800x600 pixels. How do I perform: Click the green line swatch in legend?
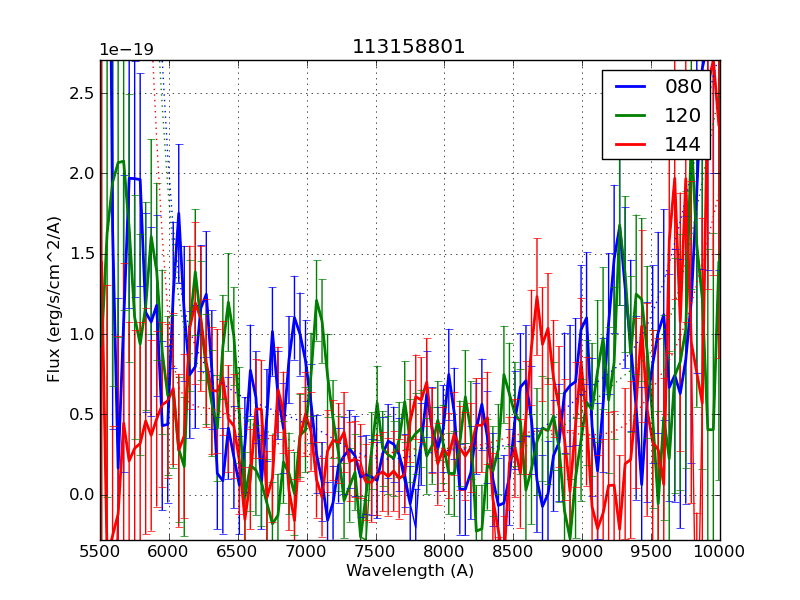(630, 116)
